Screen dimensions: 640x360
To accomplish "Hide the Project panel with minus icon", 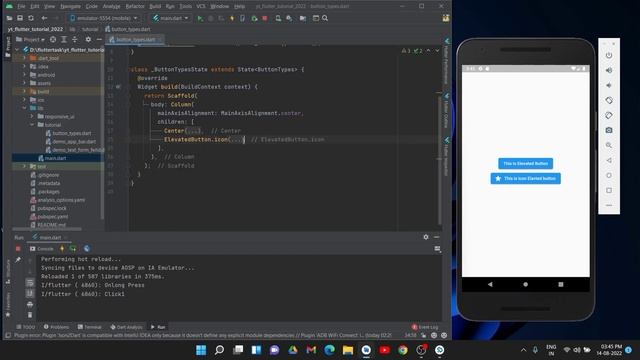I will tap(99, 40).
